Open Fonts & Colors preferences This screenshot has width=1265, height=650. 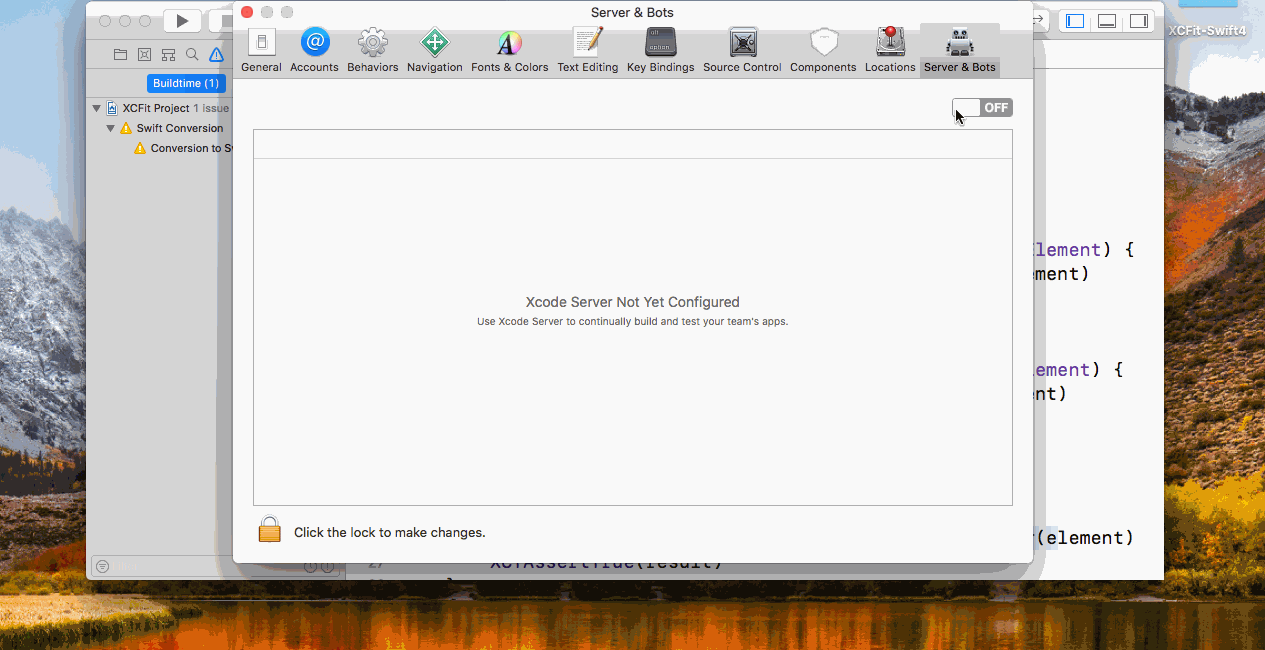pyautogui.click(x=509, y=50)
